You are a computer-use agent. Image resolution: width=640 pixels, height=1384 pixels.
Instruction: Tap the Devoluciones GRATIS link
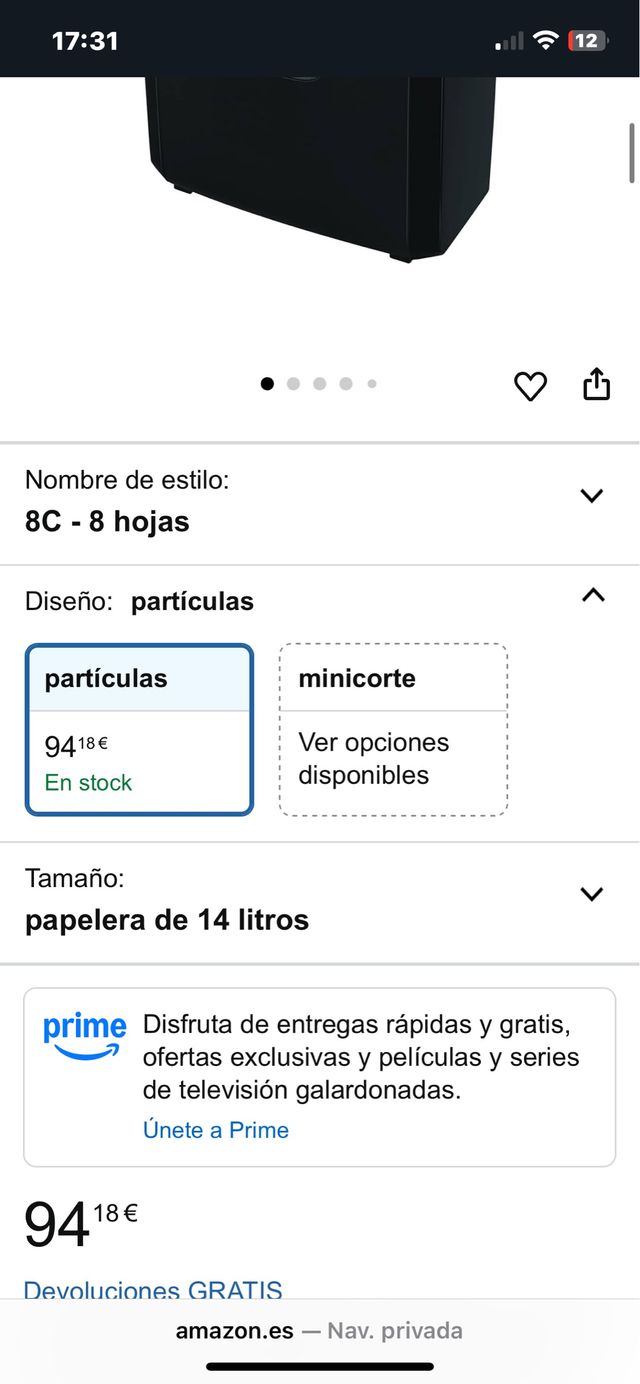tap(153, 1290)
